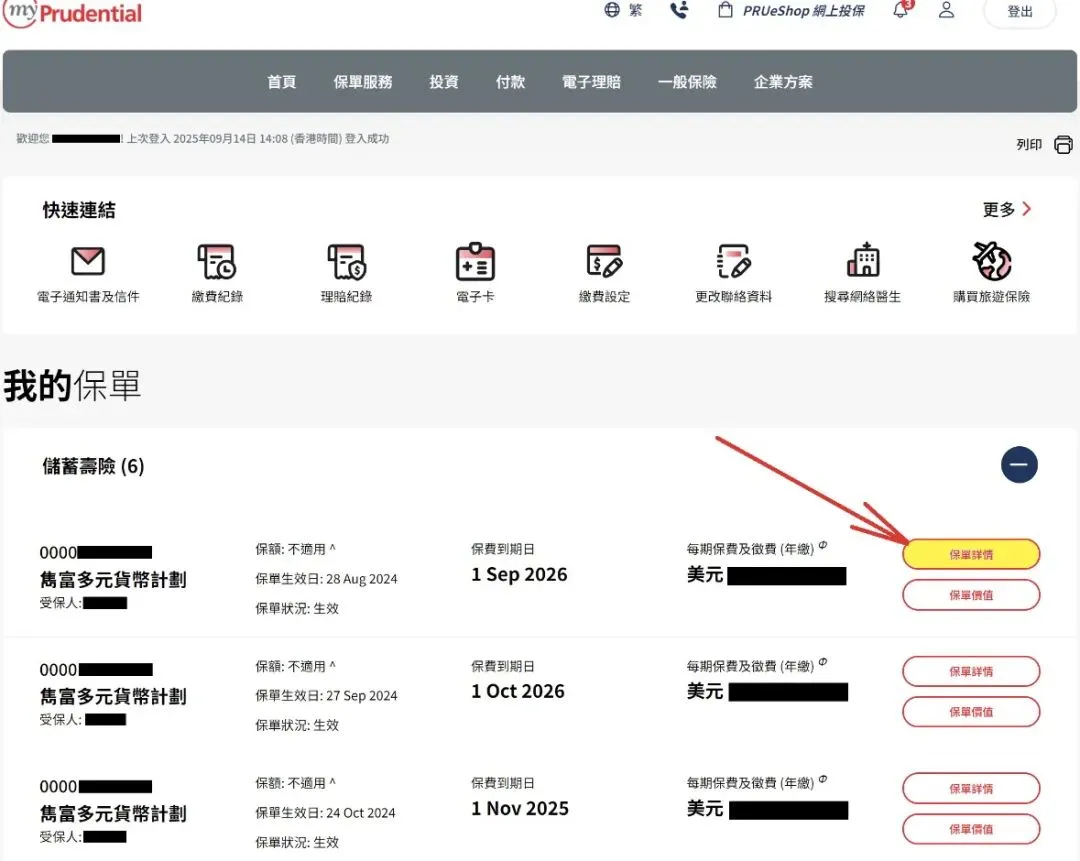The width and height of the screenshot is (1080, 861).
Task: Switch language with the globe icon
Action: pos(612,10)
